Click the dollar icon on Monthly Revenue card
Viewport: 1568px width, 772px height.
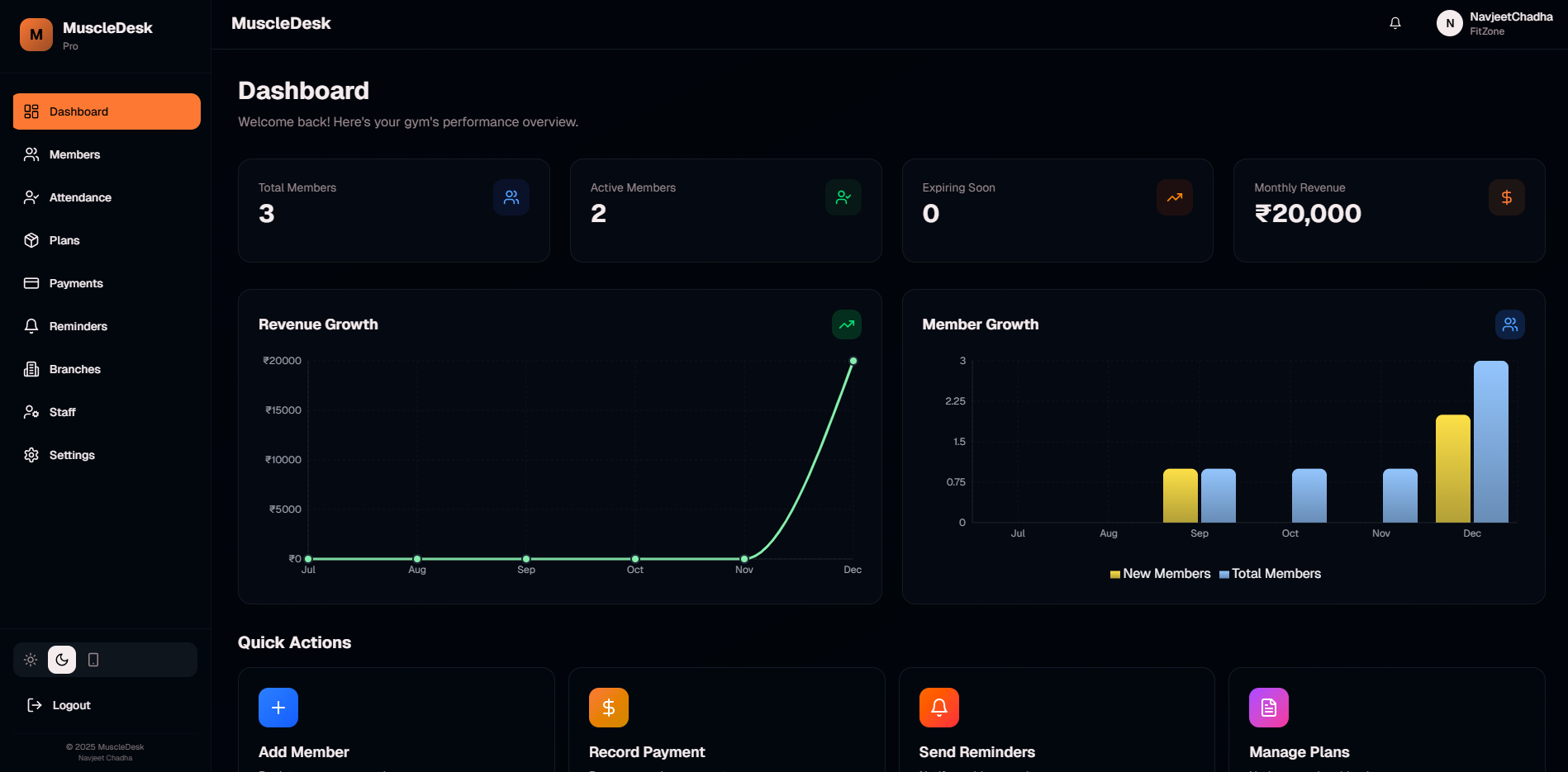click(1506, 197)
